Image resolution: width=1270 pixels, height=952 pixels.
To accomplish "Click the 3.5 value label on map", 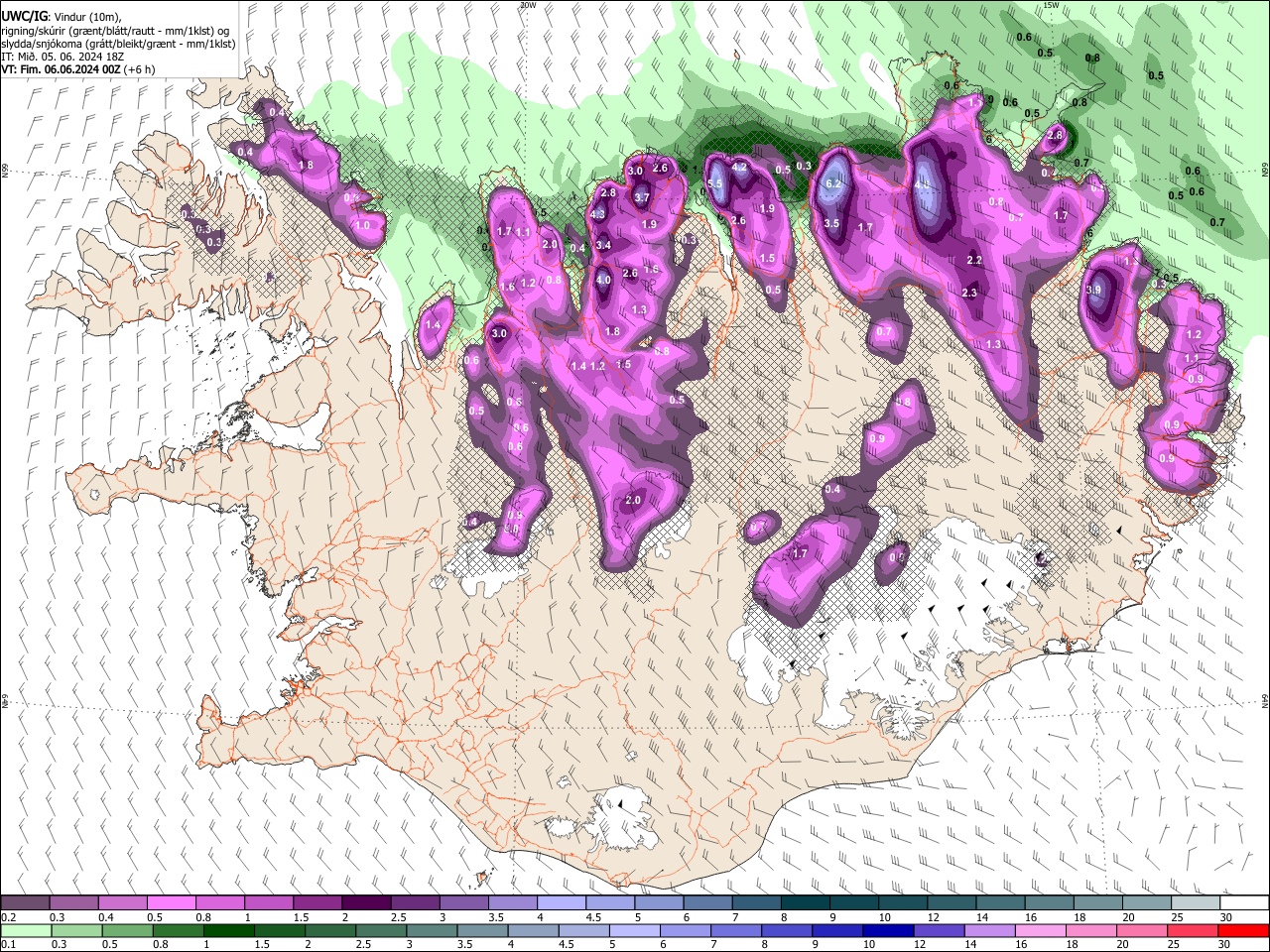I will [x=831, y=224].
